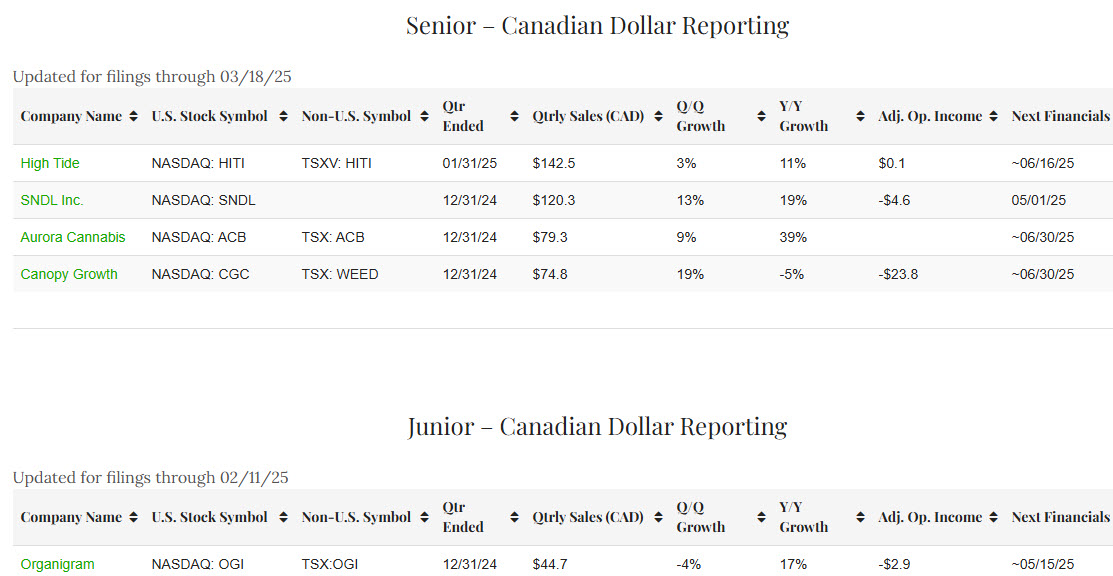The height and width of the screenshot is (576, 1113).
Task: Sort Senior table by Qtrly Sales (CAD) arrows
Action: click(x=658, y=116)
